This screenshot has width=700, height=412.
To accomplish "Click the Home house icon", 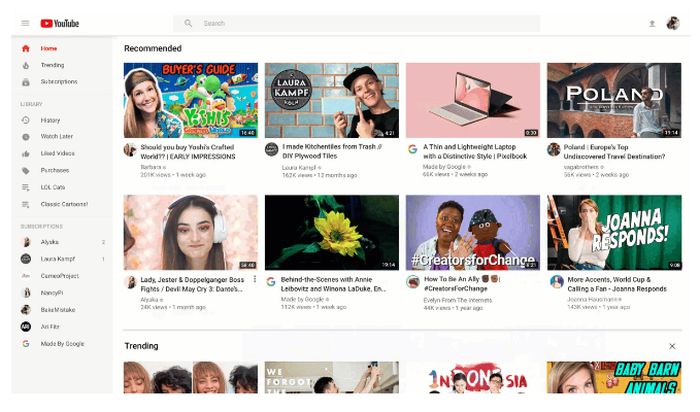I will 26,48.
